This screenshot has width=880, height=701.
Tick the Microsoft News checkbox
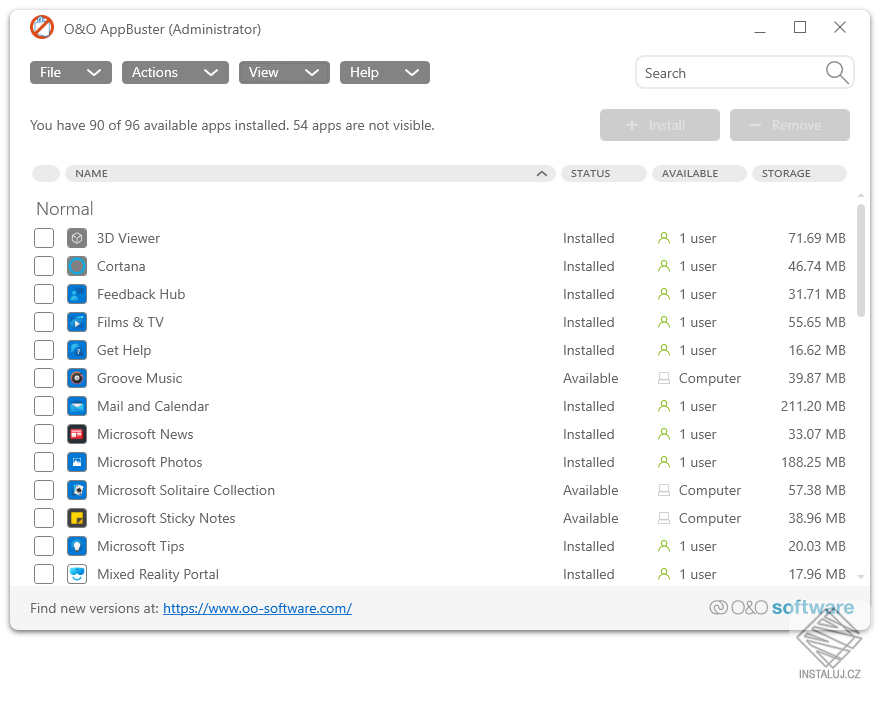coord(44,434)
